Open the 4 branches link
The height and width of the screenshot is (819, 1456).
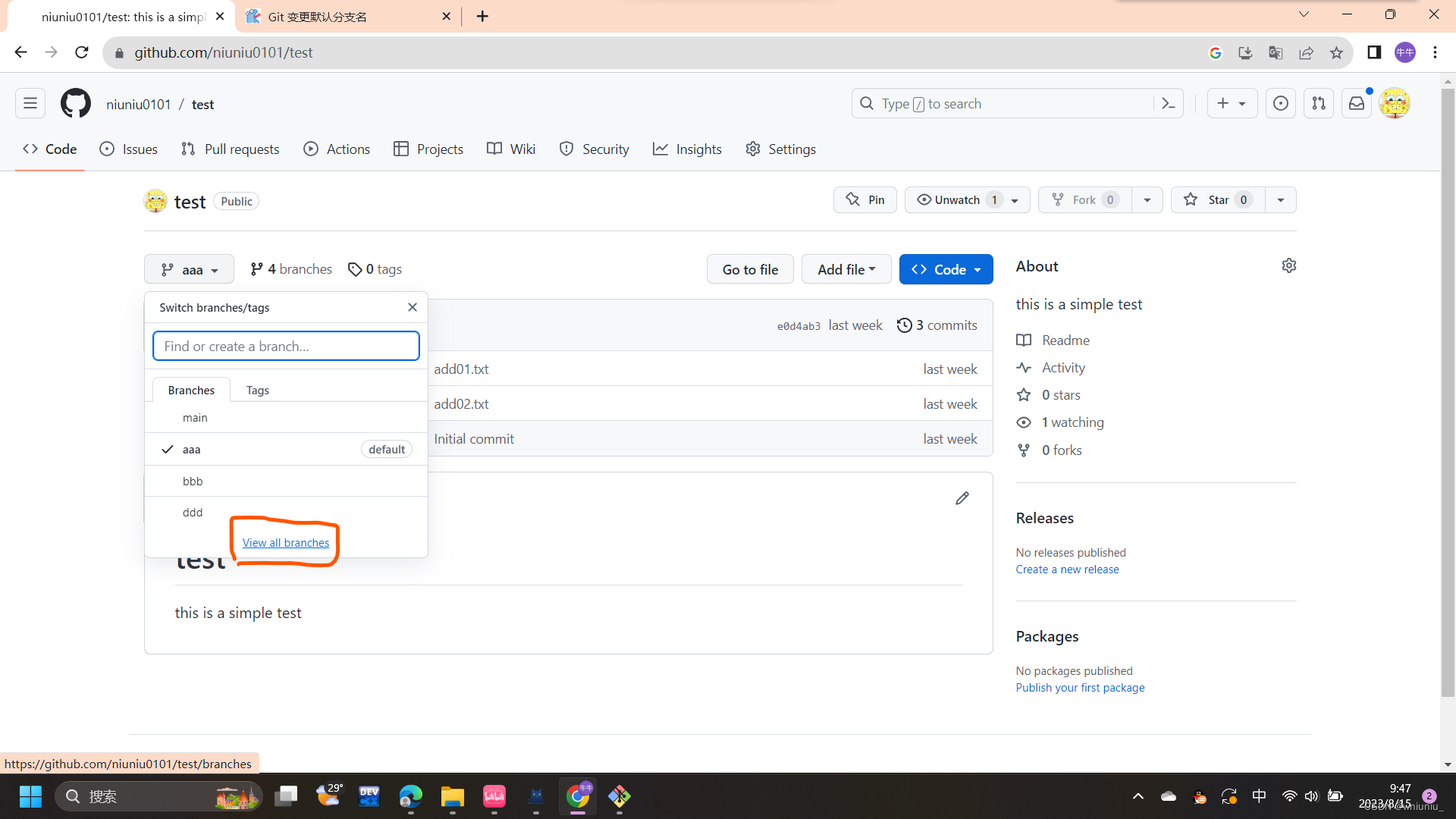click(291, 269)
